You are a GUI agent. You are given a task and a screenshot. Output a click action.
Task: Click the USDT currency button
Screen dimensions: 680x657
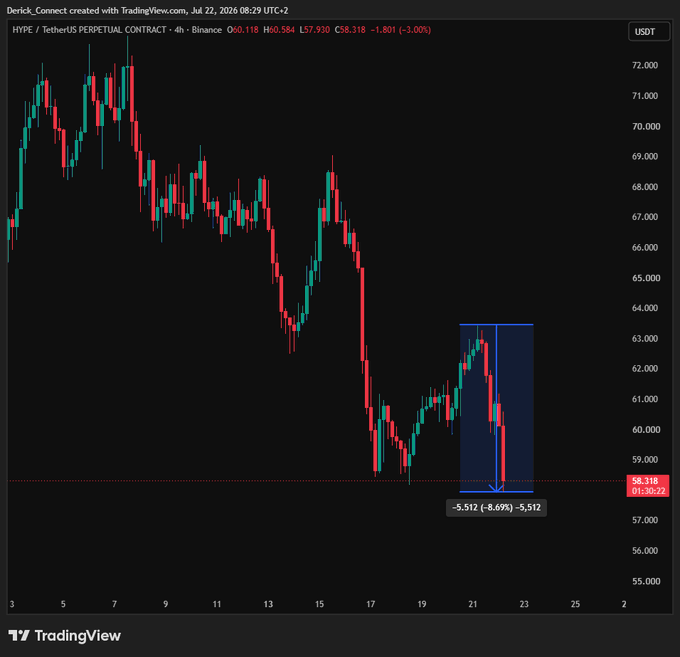coord(649,32)
